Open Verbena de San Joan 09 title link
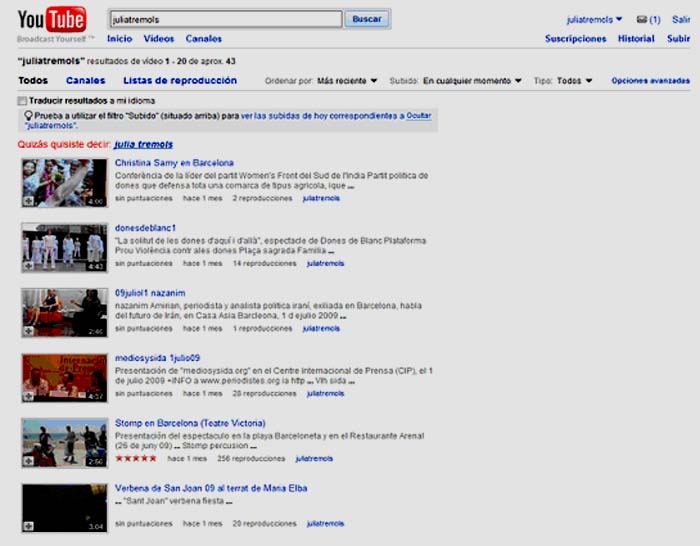This screenshot has width=700, height=546. (x=211, y=488)
